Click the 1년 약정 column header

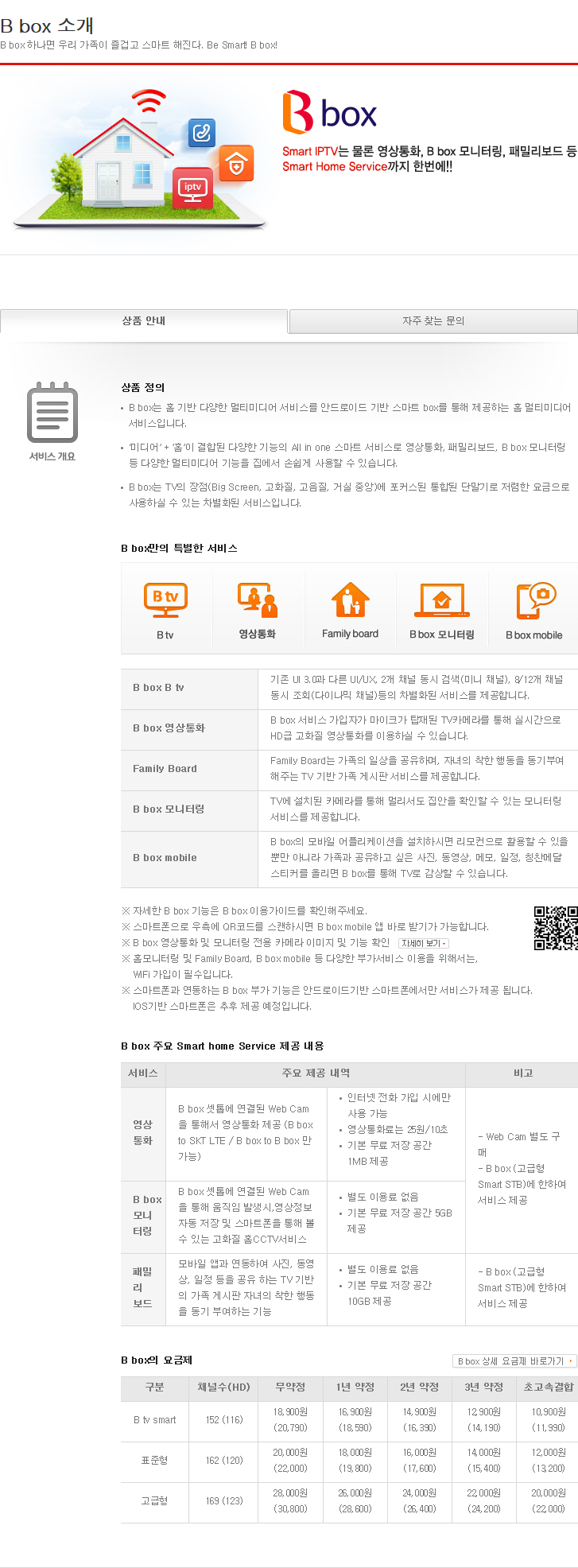[355, 1387]
